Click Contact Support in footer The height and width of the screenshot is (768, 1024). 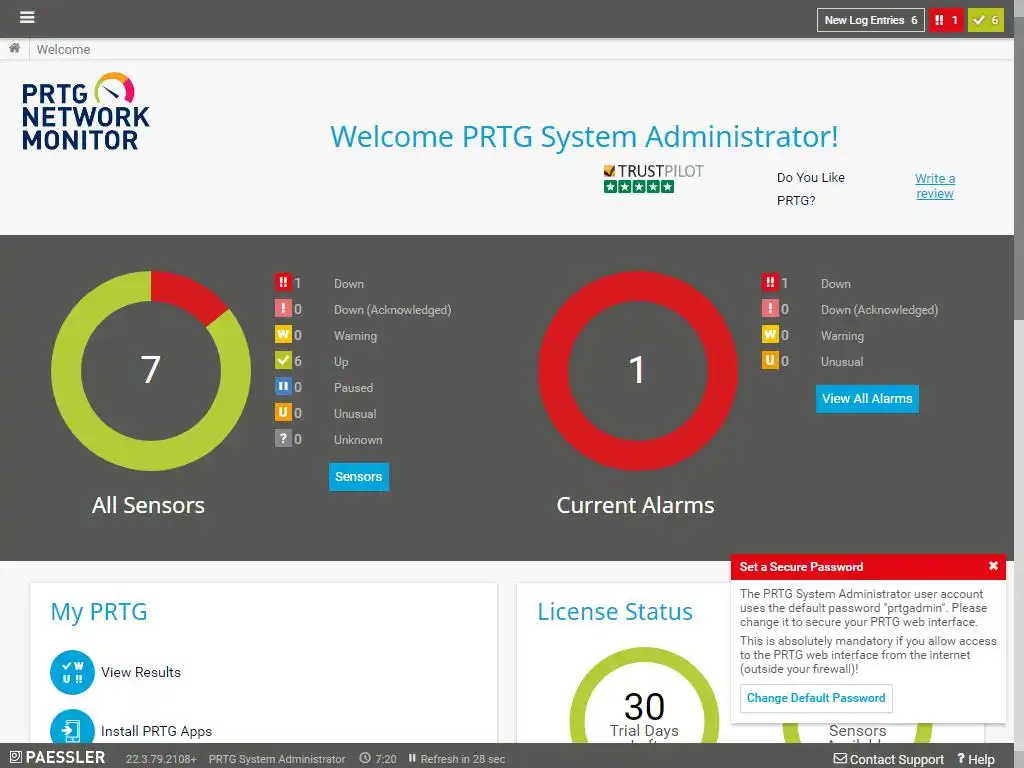click(889, 759)
